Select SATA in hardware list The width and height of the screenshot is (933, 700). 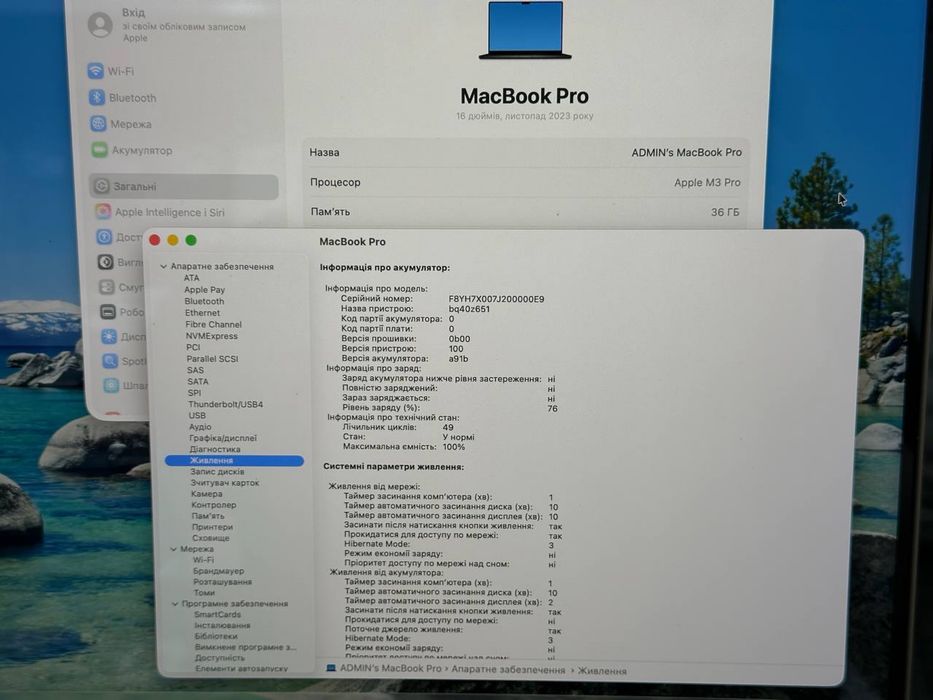[198, 382]
